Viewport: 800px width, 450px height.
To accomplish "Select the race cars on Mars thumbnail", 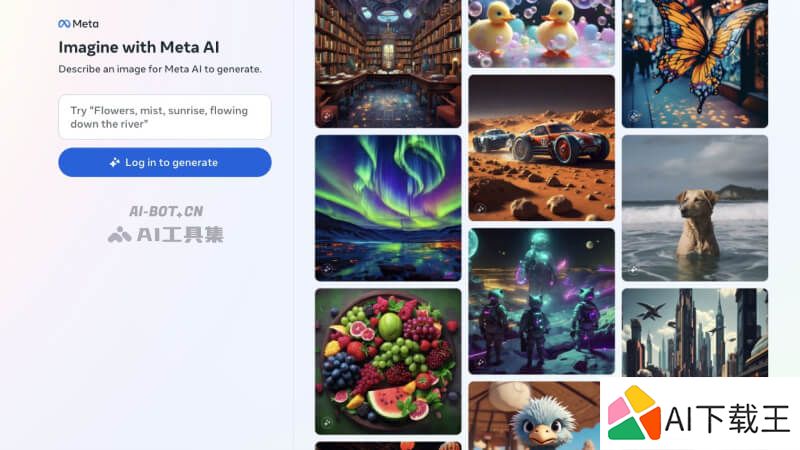I will coord(541,148).
